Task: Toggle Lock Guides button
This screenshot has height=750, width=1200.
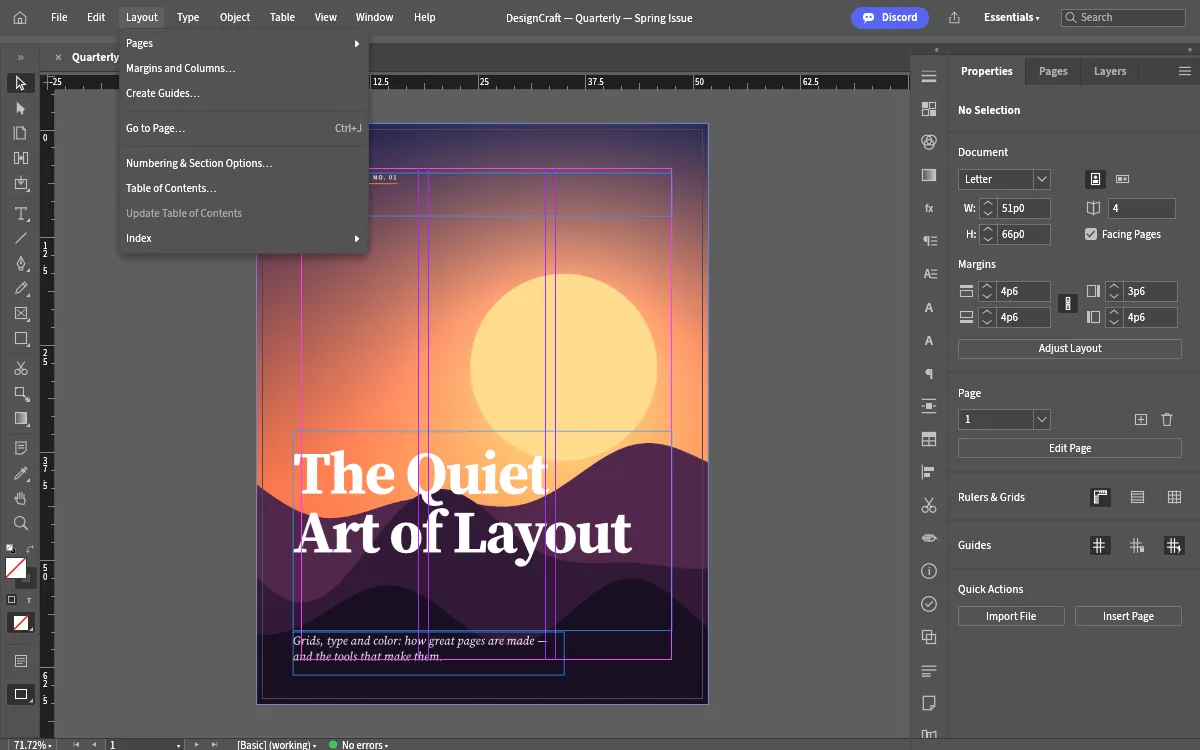Action: [x=1137, y=545]
